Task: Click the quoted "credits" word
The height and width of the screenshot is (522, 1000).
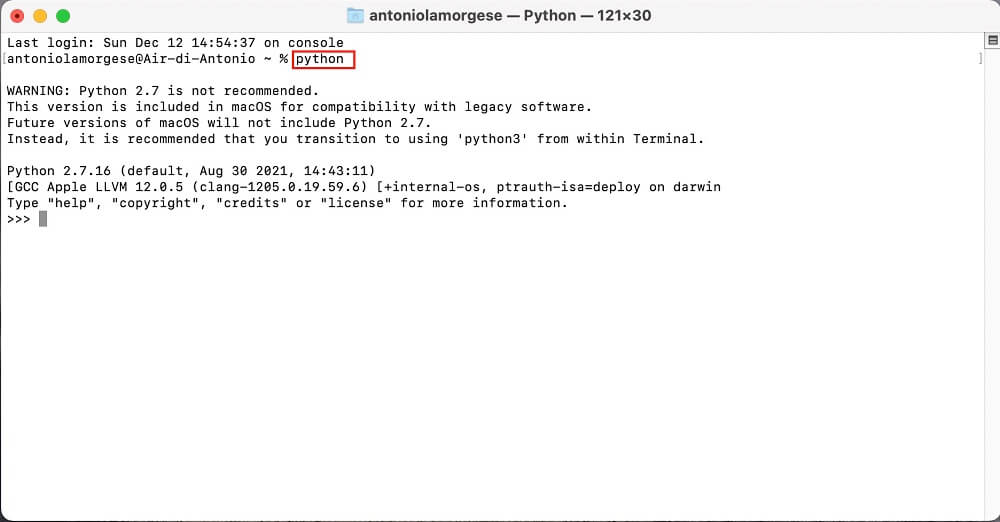Action: [252, 203]
